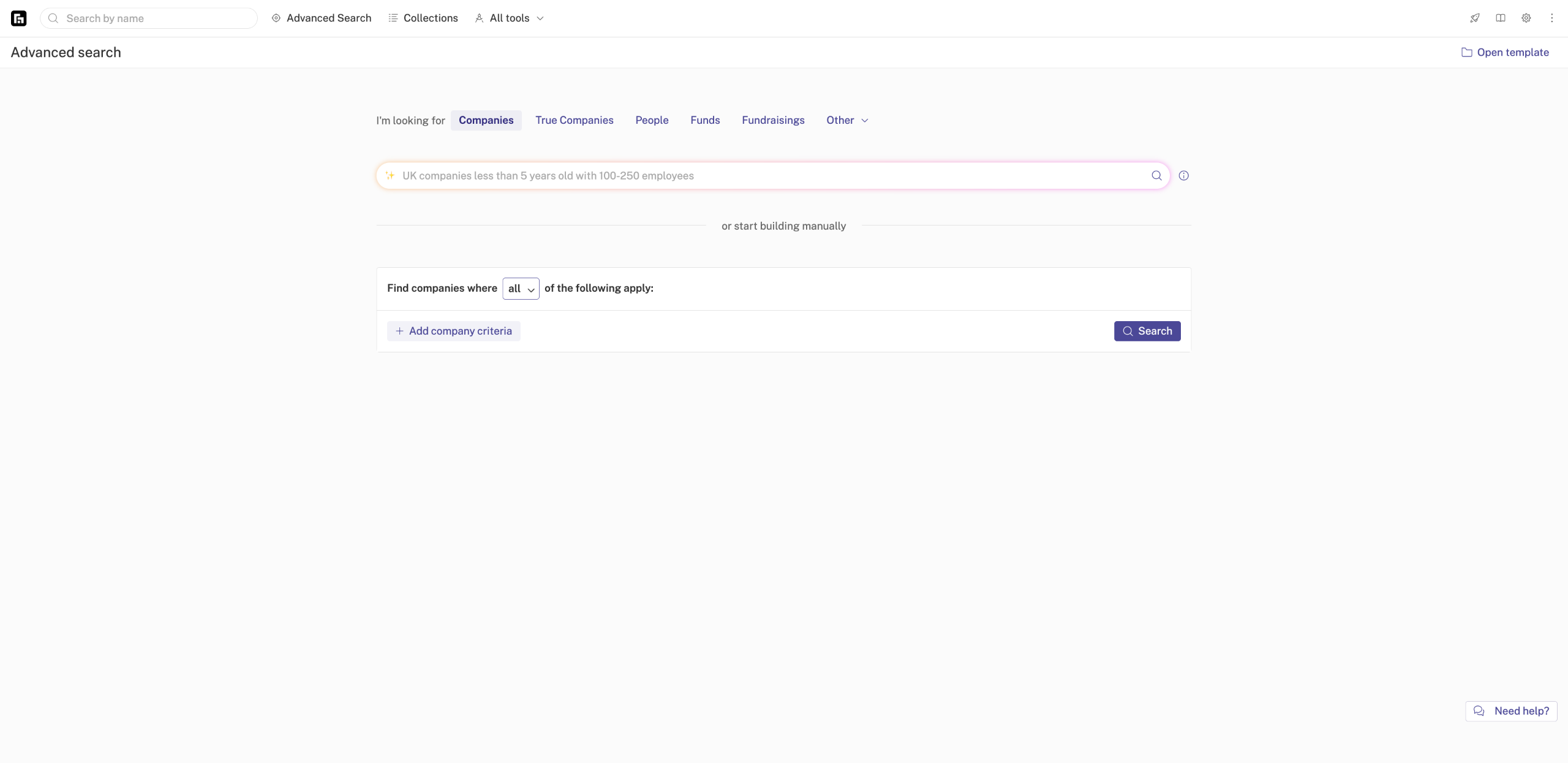Click the info icon beside AI search bar
1568x763 pixels.
1183,176
